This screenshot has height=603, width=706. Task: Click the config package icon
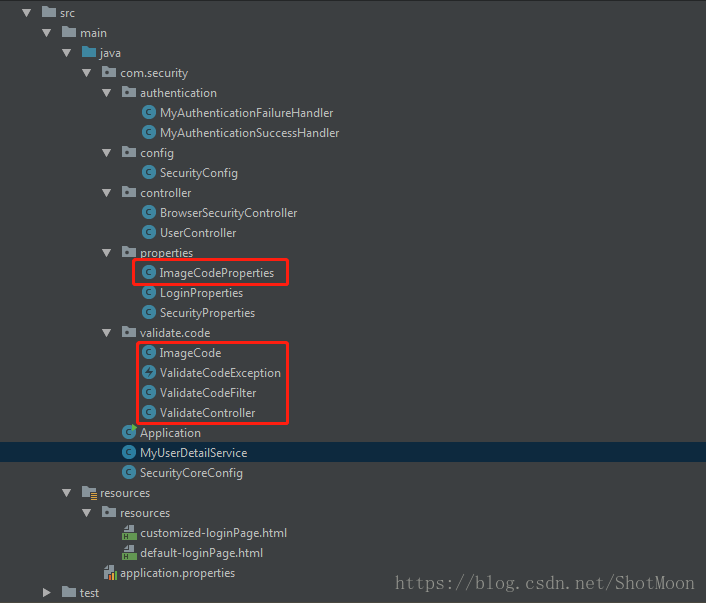coord(129,152)
